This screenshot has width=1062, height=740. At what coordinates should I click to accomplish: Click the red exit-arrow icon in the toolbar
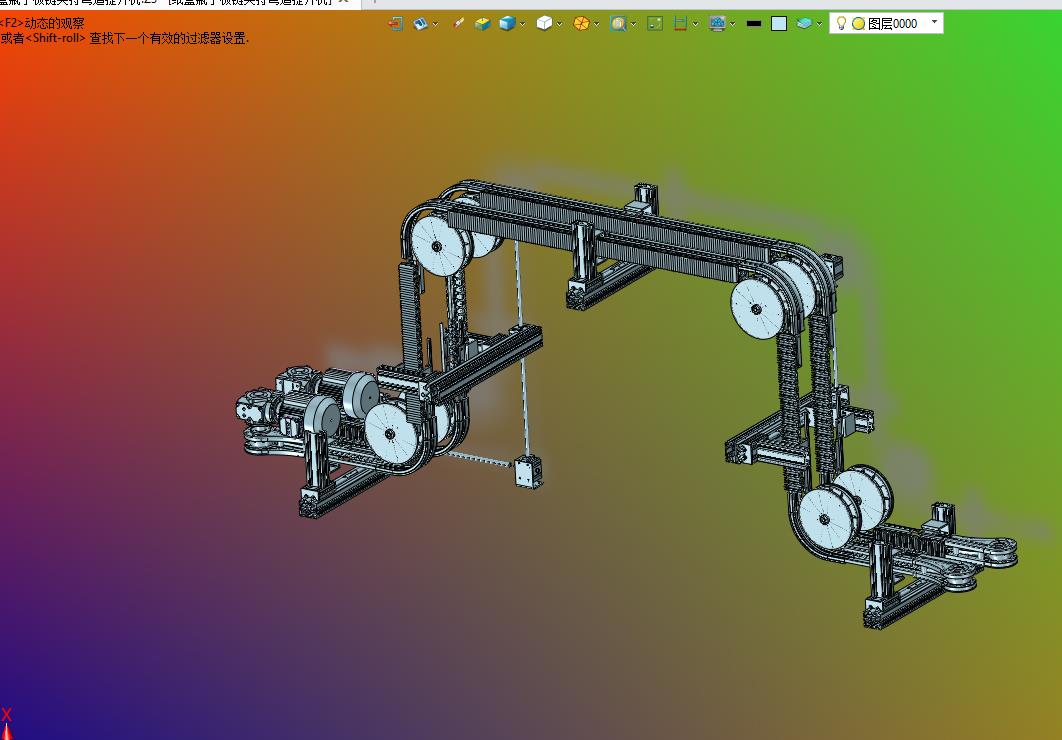click(396, 24)
